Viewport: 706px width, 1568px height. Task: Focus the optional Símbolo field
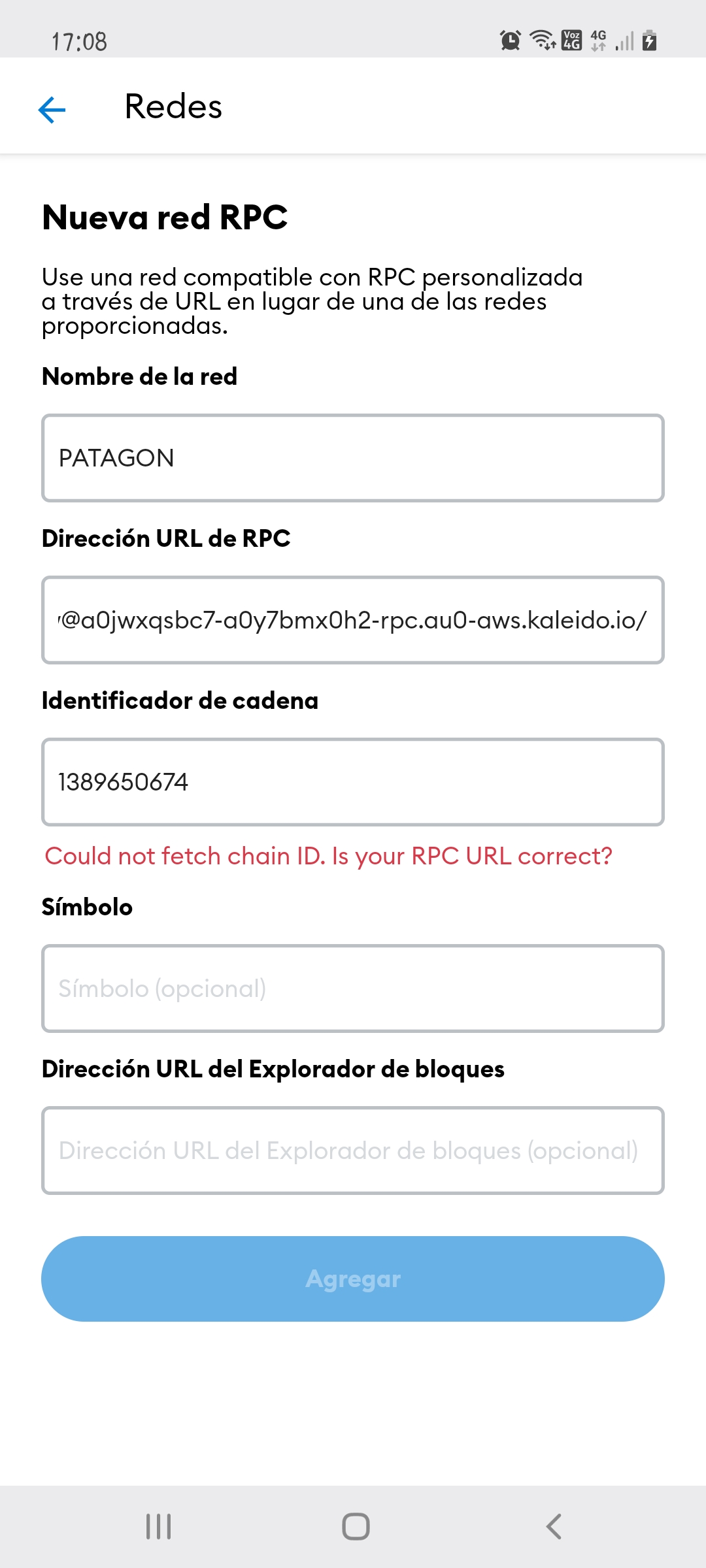tap(353, 988)
